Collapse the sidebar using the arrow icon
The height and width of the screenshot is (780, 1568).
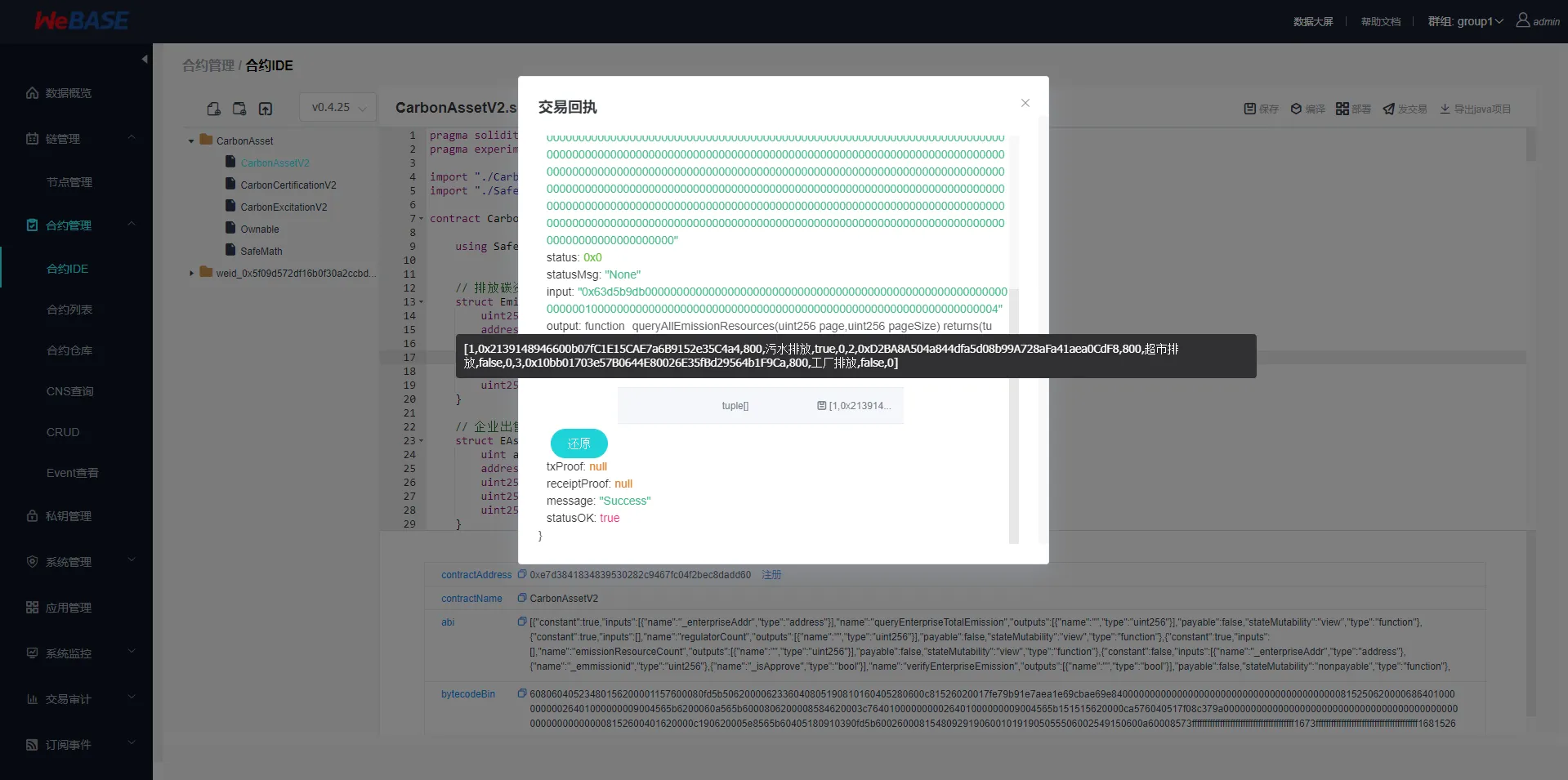point(145,59)
